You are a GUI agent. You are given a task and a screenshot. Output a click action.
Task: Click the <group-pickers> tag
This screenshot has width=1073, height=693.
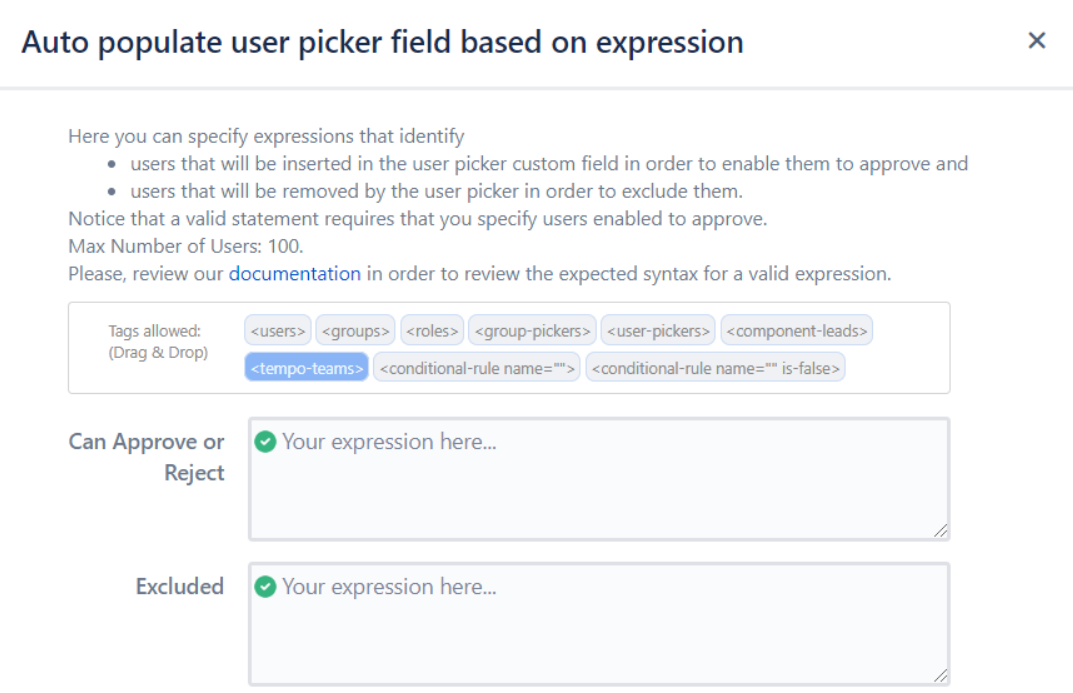click(532, 330)
